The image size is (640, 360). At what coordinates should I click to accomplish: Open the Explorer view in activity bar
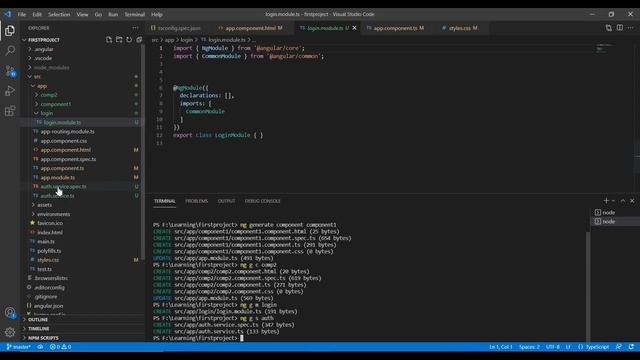[10, 31]
